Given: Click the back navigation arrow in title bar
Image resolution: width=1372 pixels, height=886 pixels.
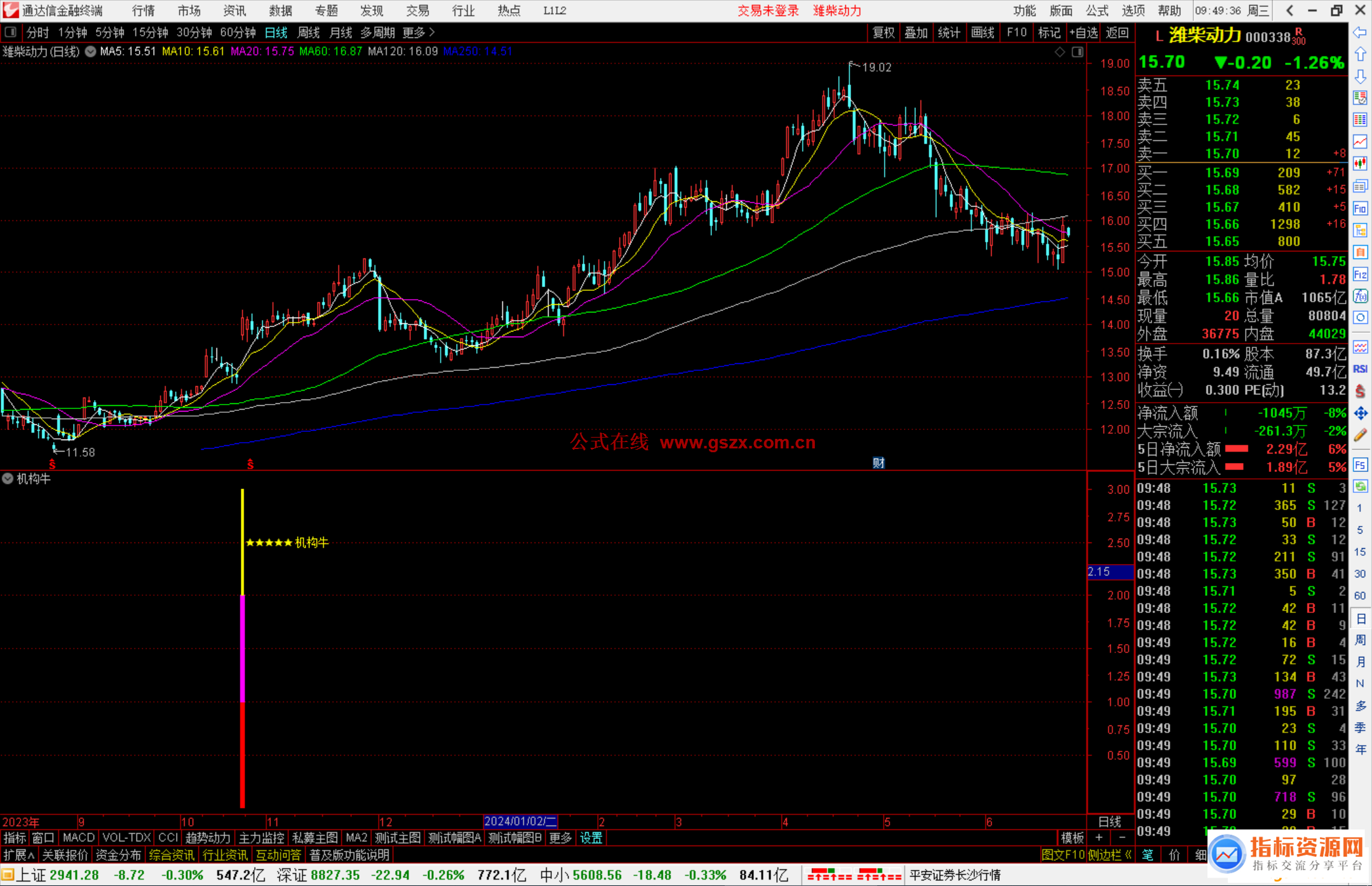Looking at the screenshot, I should tap(1289, 10).
